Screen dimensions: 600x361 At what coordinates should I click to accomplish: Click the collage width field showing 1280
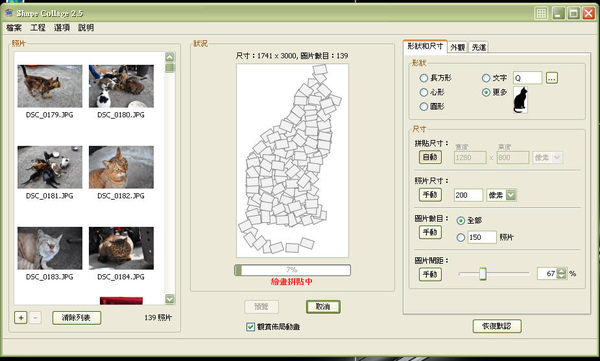[x=470, y=157]
